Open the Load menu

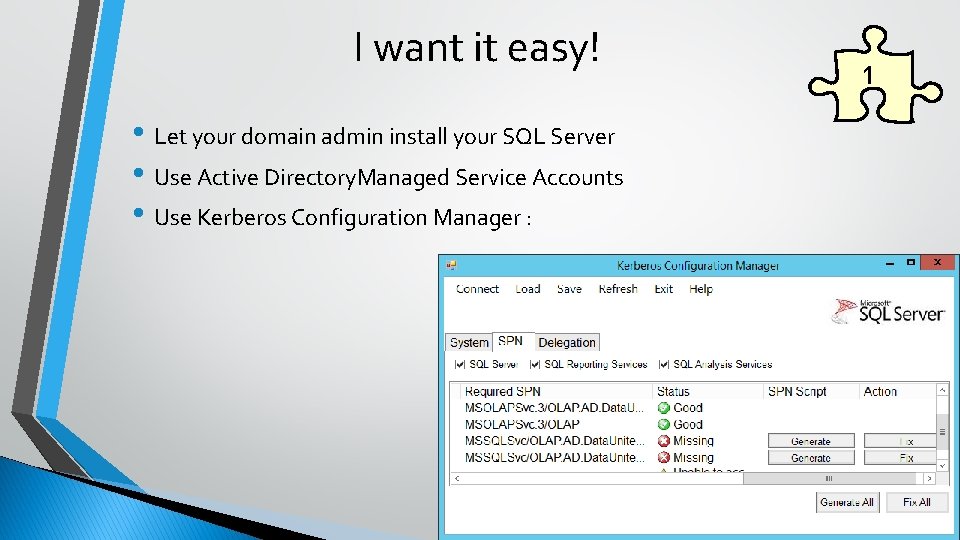tap(528, 289)
